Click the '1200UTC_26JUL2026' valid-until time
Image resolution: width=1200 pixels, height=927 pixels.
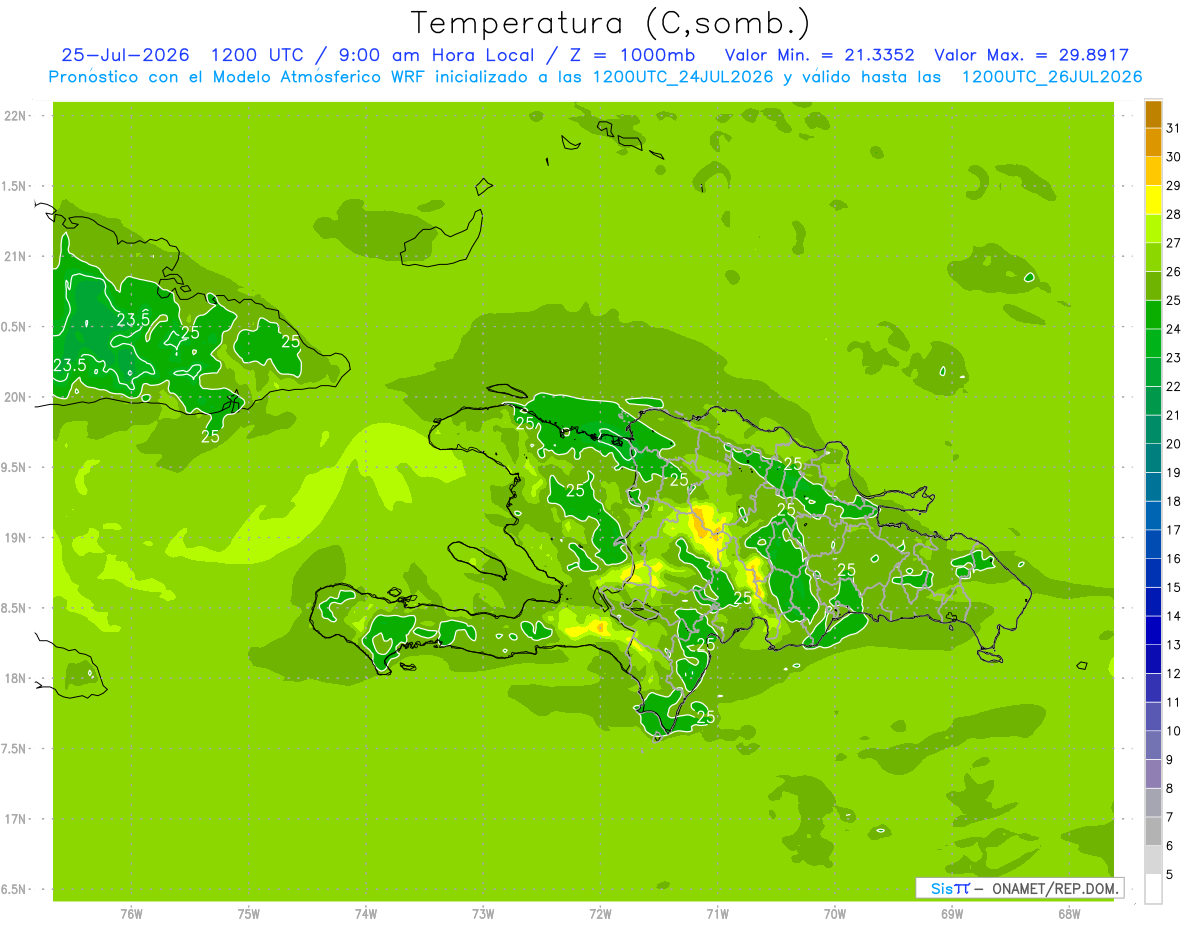click(1052, 77)
